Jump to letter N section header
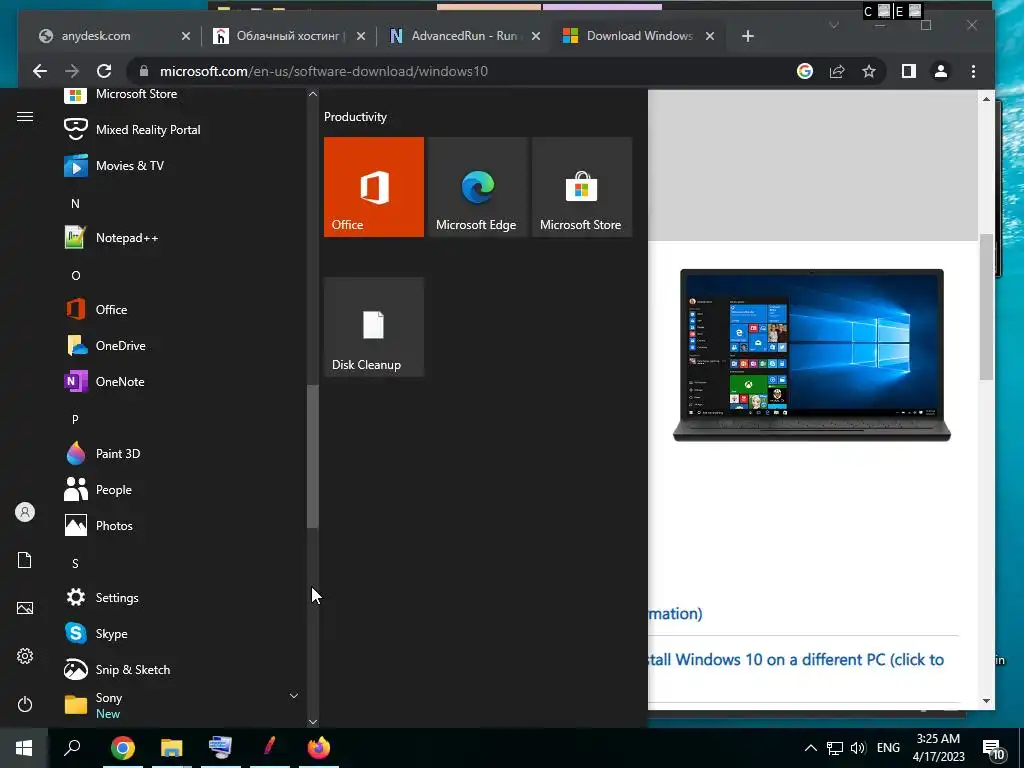This screenshot has height=768, width=1024. (x=76, y=204)
